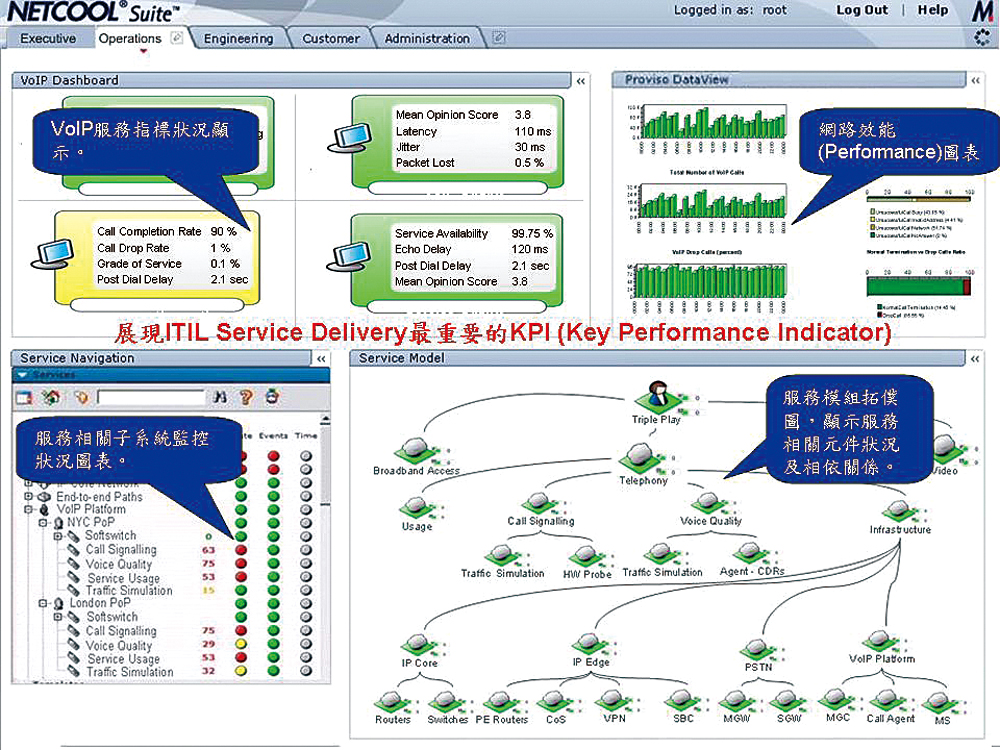Focus the Service Navigation search field
1000x750 pixels.
click(151, 397)
